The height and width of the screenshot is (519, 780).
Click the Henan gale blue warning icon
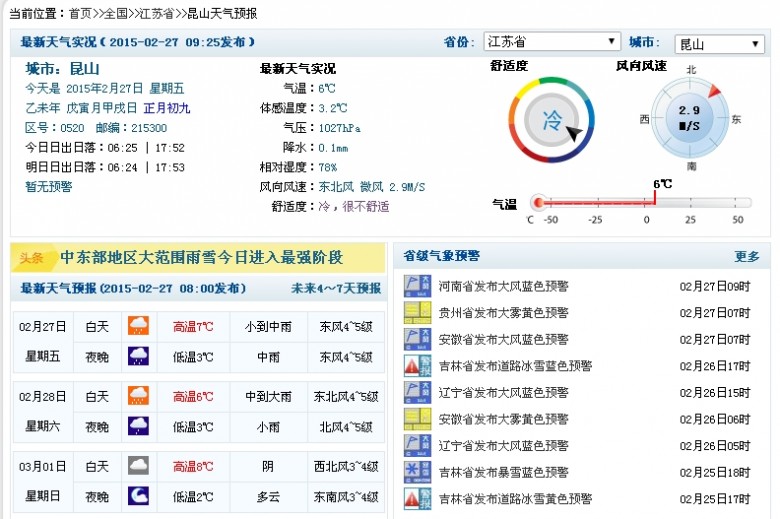tap(416, 286)
